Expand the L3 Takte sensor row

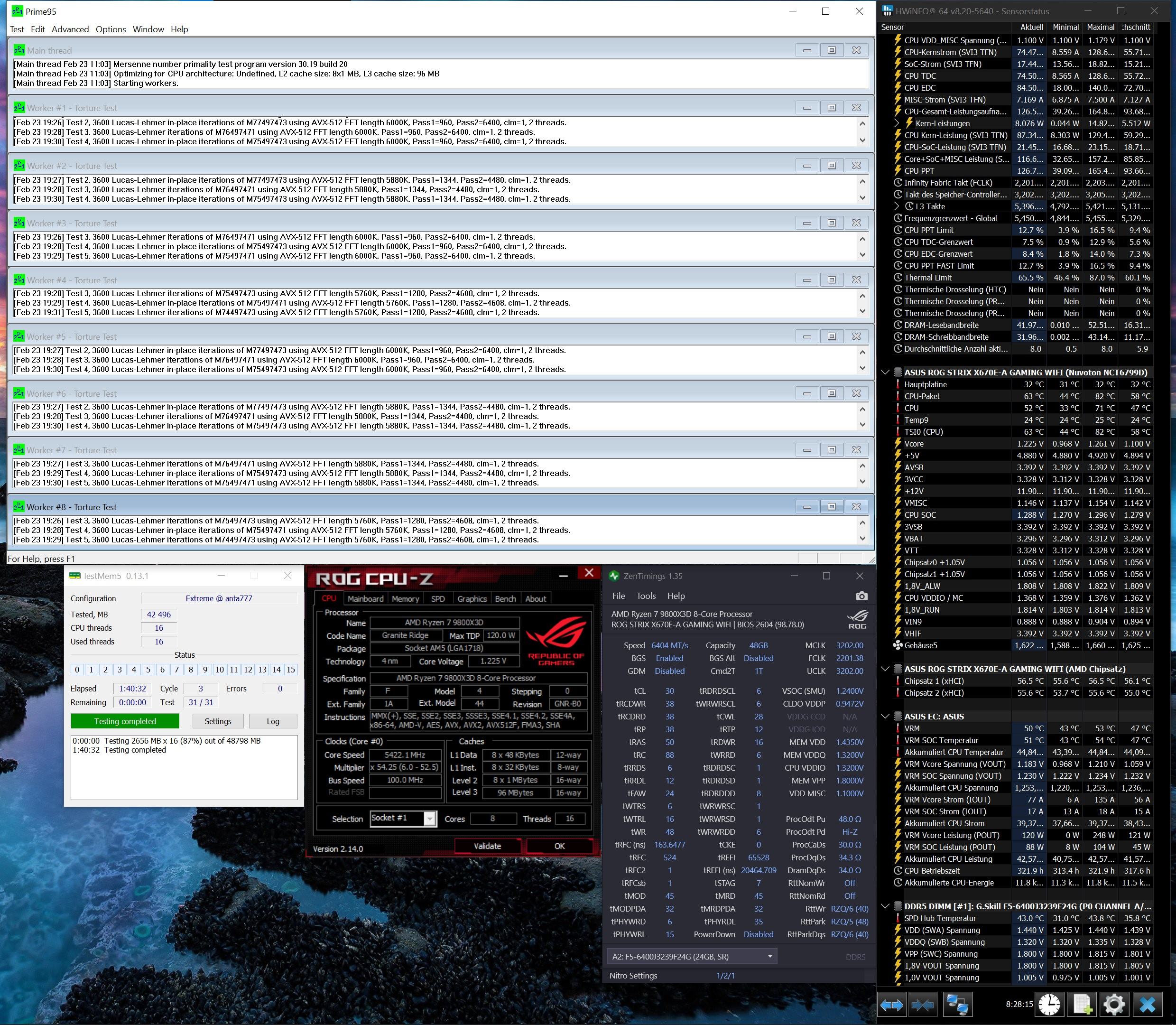click(x=898, y=206)
